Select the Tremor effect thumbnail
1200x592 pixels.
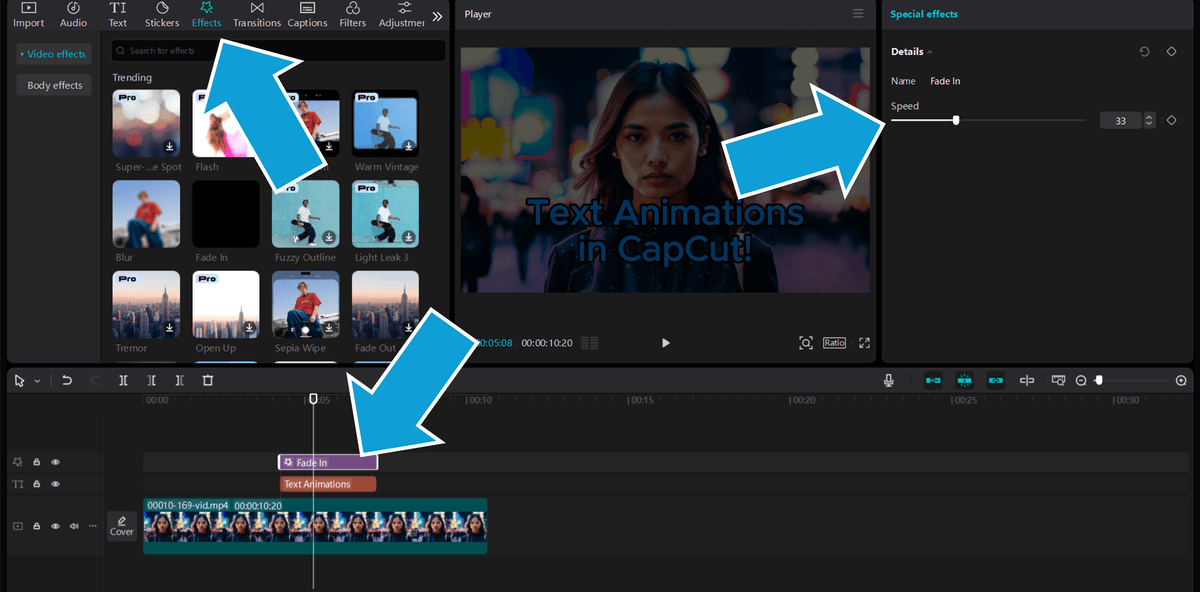147,304
